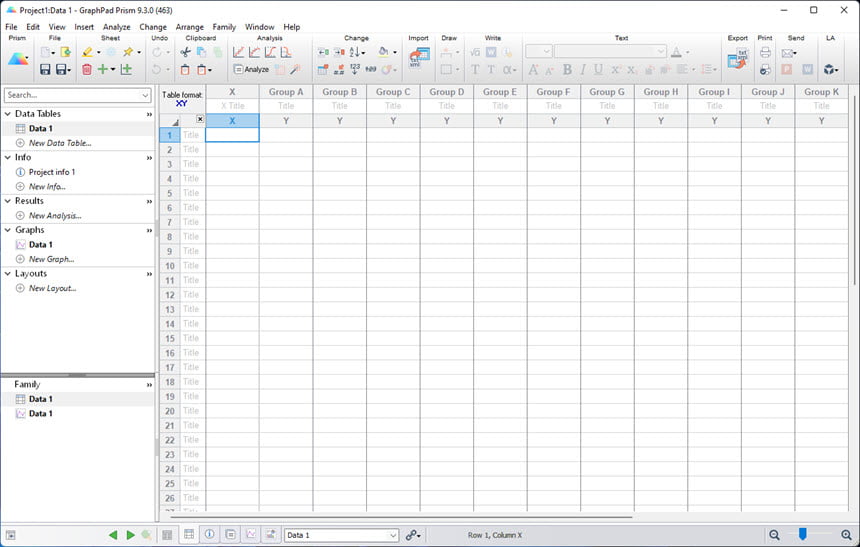Image resolution: width=860 pixels, height=547 pixels.
Task: Click the Analyze button
Action: click(251, 69)
